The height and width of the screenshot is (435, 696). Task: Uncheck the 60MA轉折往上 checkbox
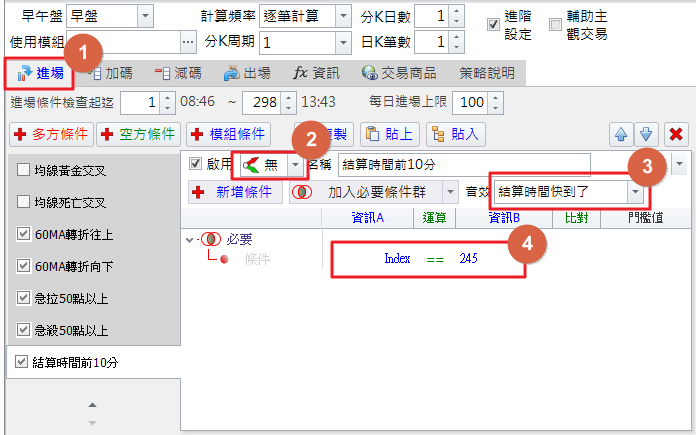point(23,233)
